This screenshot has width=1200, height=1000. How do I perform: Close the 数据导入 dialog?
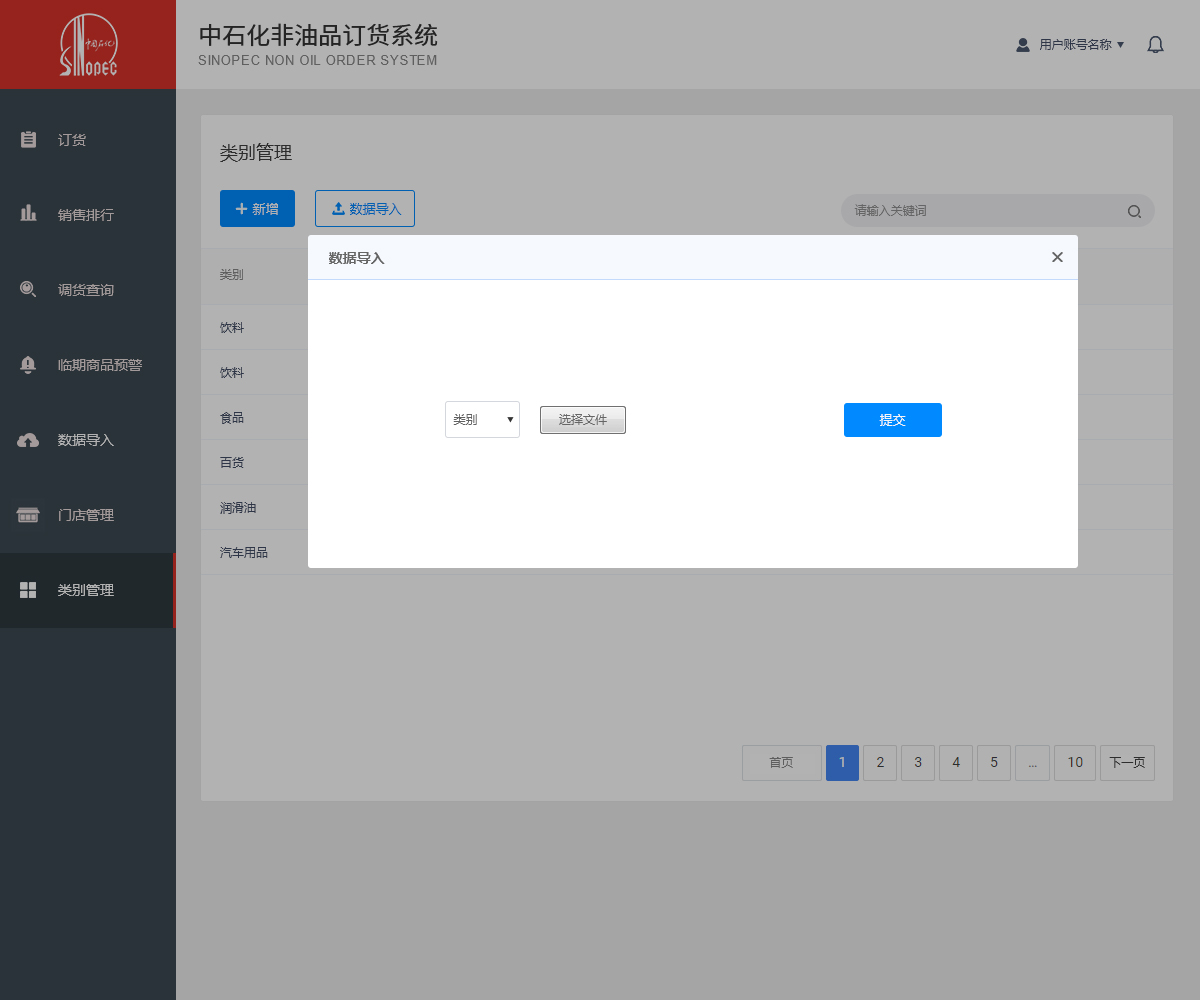[1057, 257]
